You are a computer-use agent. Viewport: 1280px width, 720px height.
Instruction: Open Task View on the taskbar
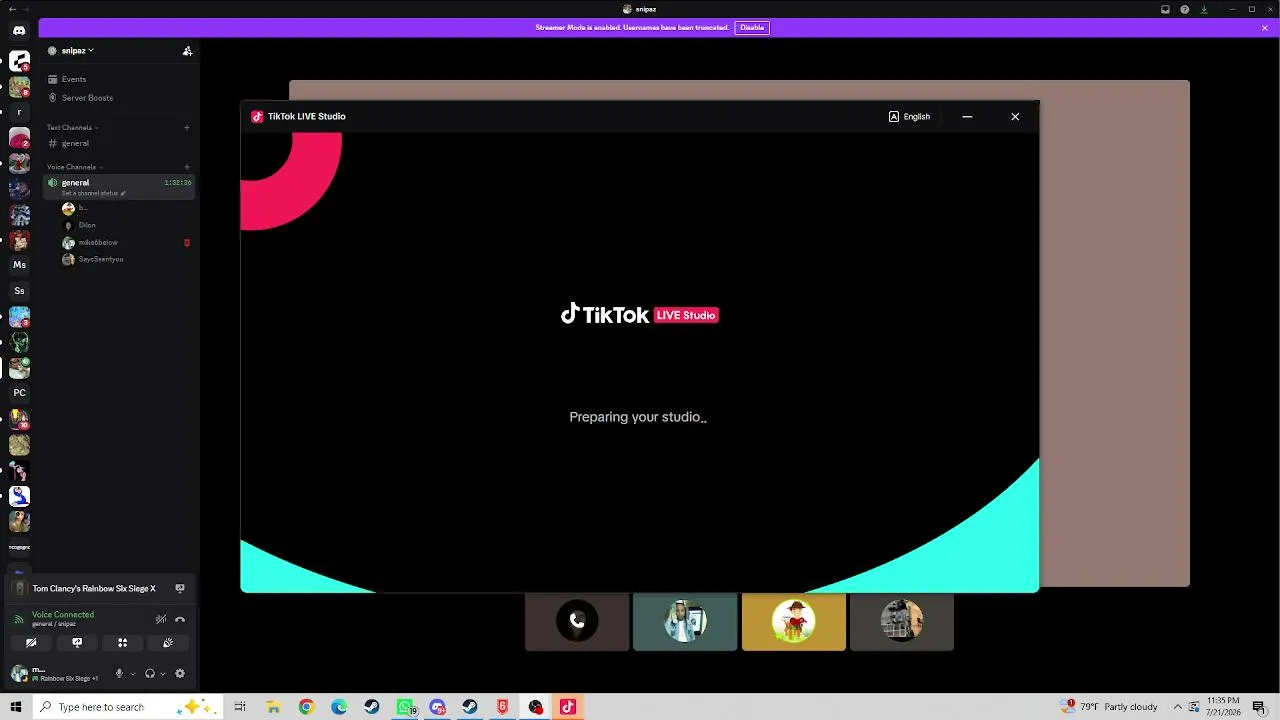tap(240, 707)
